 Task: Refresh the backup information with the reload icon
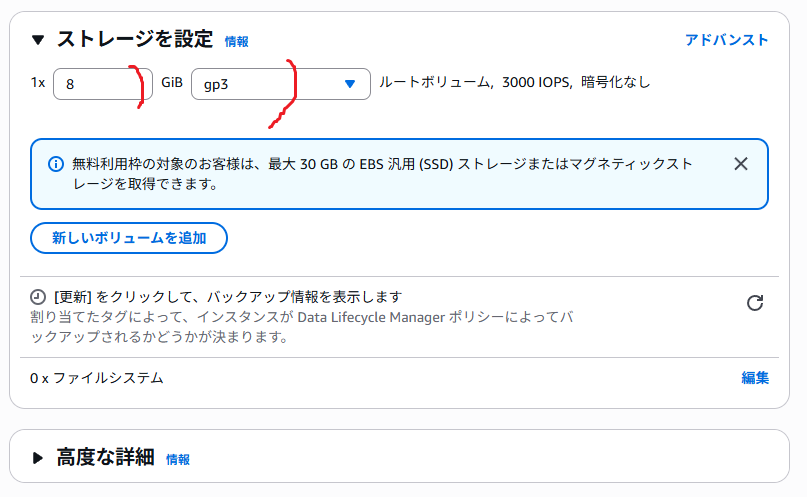click(755, 303)
